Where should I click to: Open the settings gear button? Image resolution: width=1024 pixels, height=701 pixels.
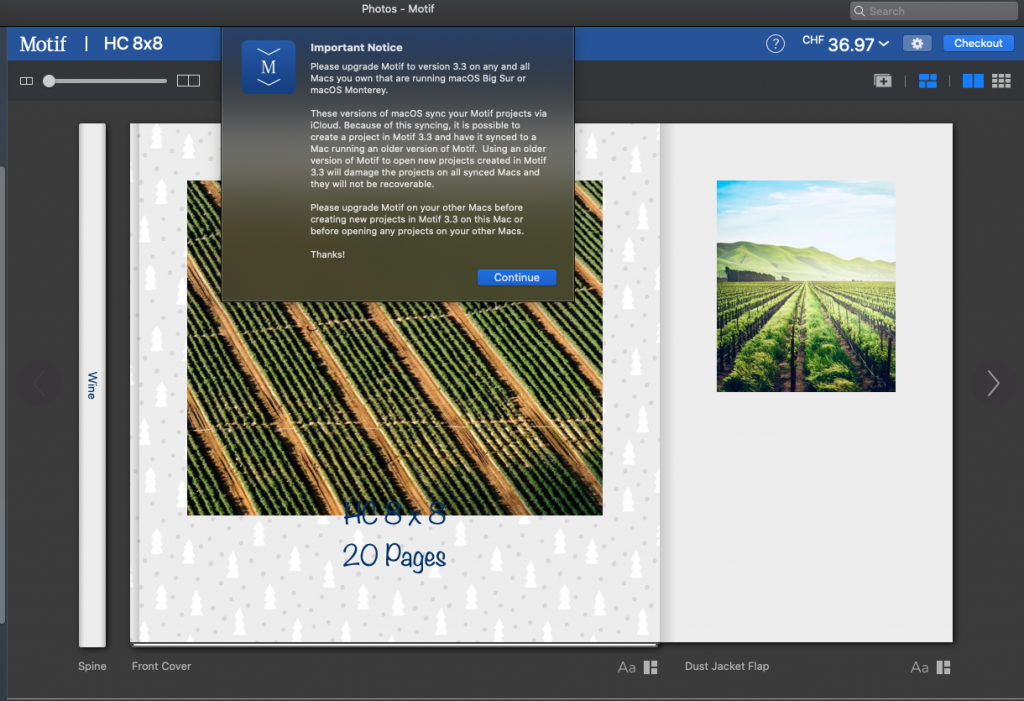(917, 43)
